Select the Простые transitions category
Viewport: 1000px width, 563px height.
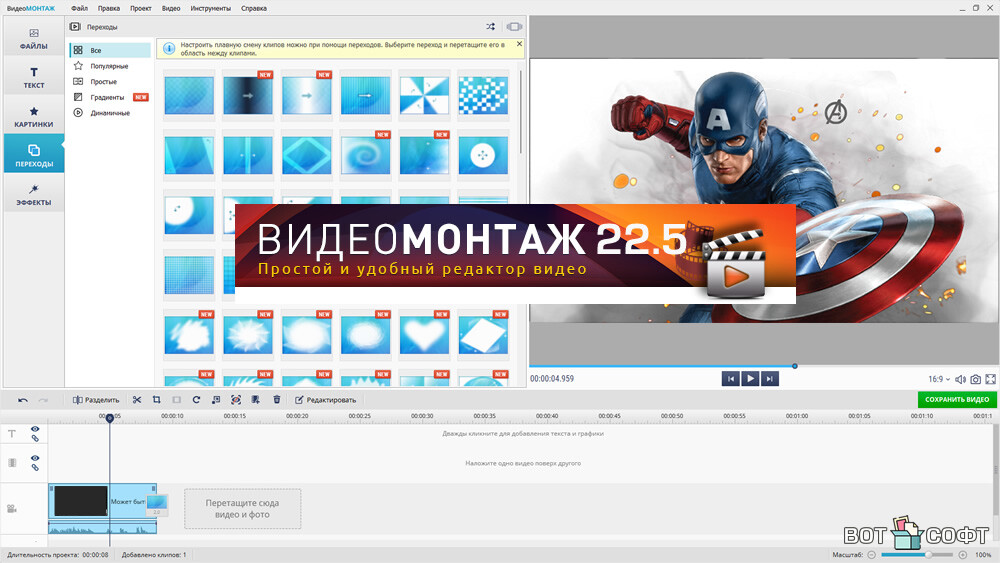pos(110,82)
